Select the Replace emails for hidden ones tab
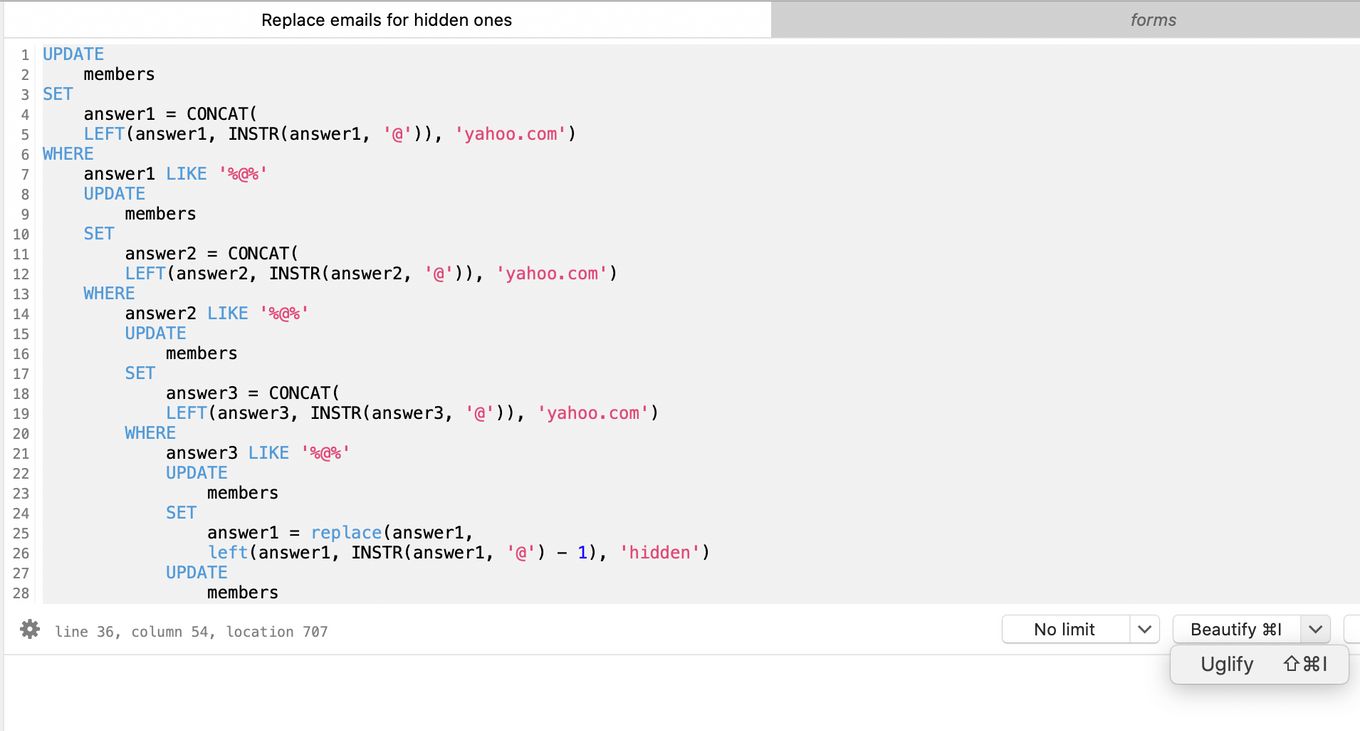1360x731 pixels. coord(386,20)
